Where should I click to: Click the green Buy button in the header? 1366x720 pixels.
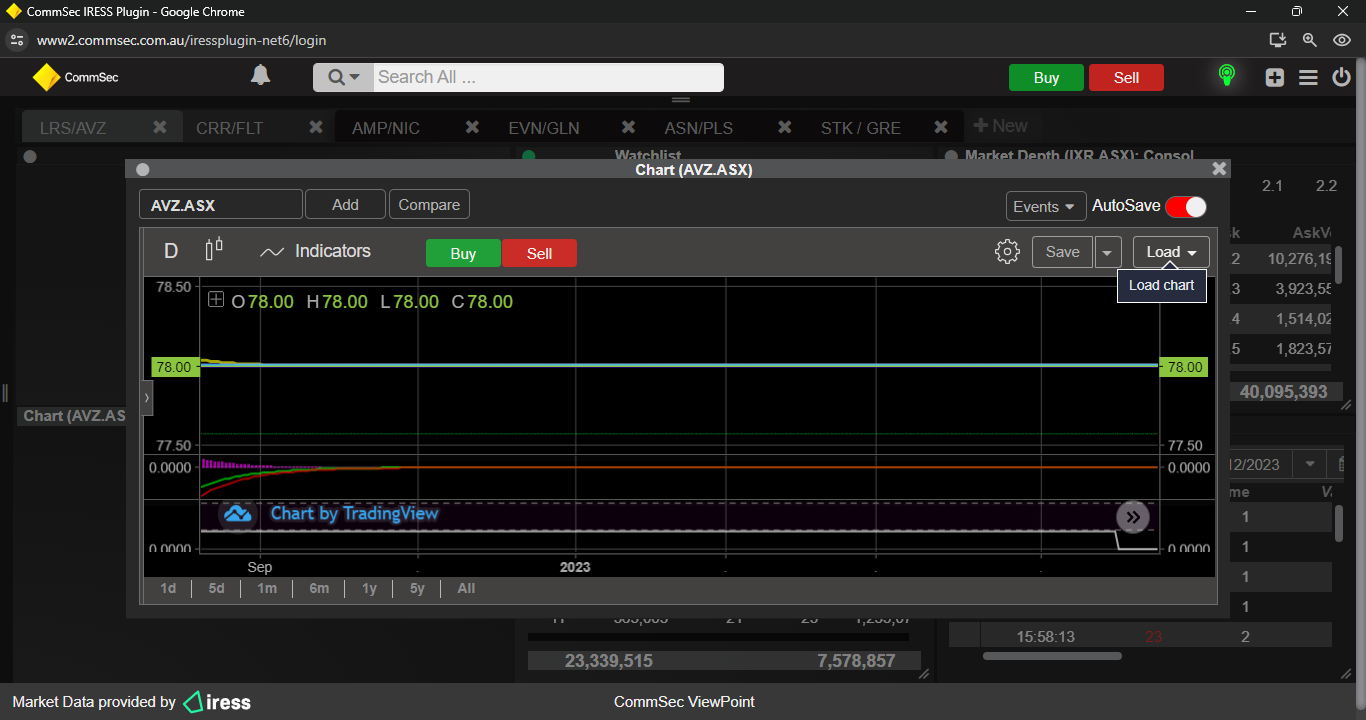click(x=1046, y=78)
